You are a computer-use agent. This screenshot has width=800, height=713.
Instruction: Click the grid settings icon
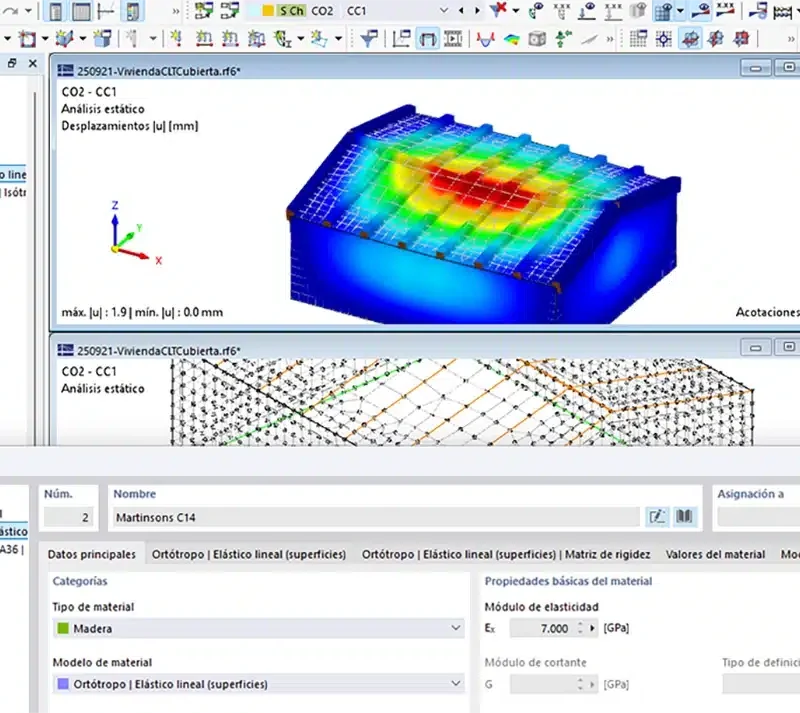click(x=638, y=39)
